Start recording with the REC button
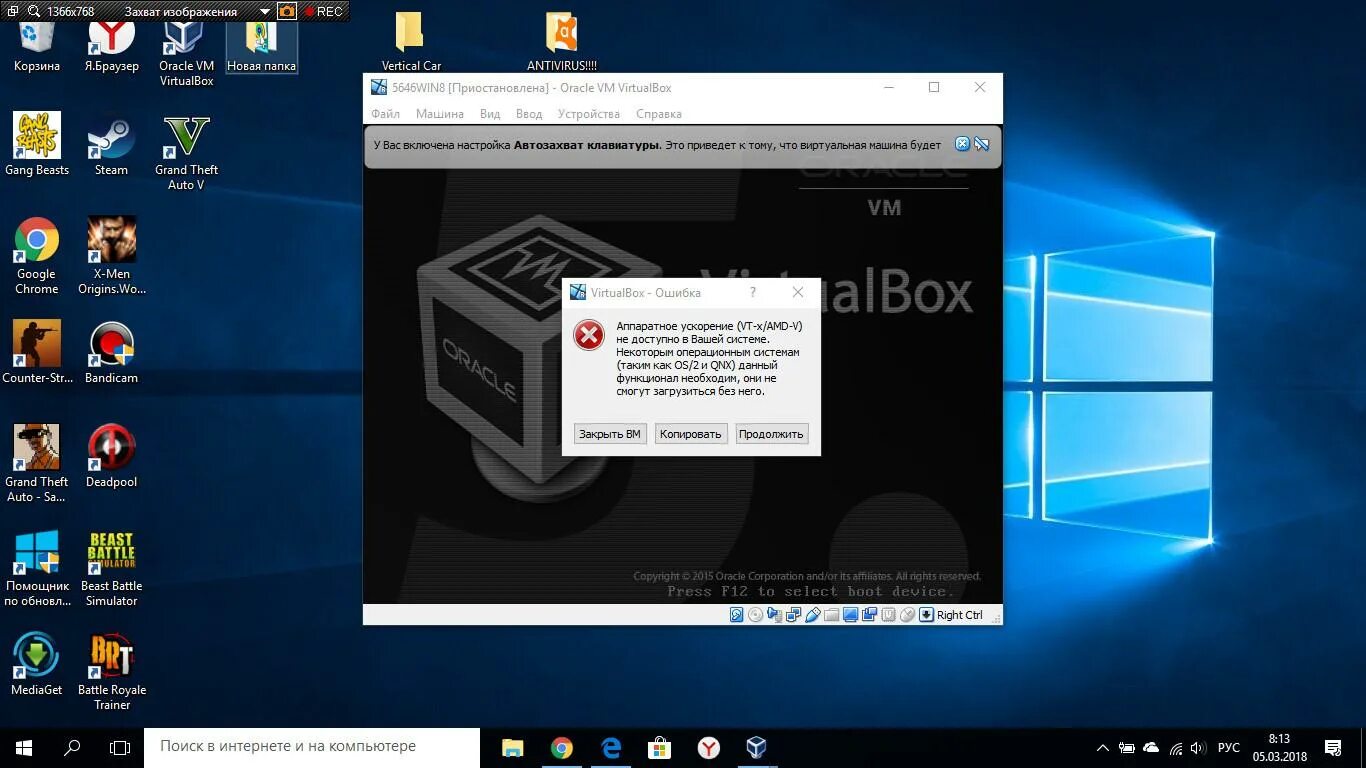The width and height of the screenshot is (1366, 768). 323,11
